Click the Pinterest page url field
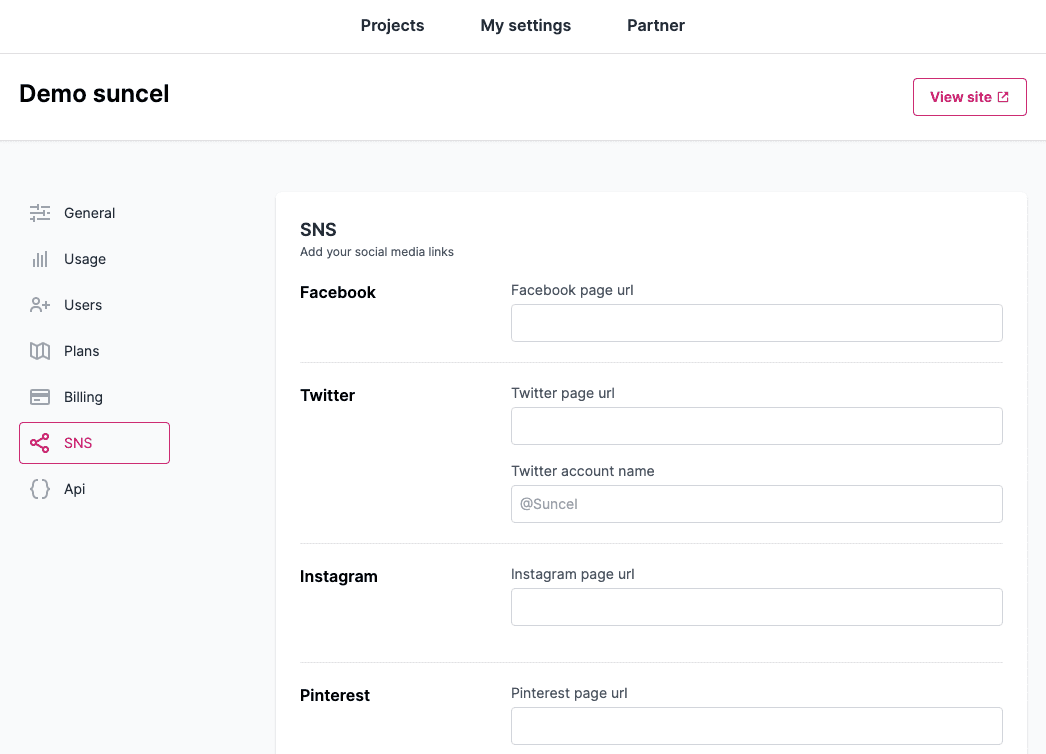This screenshot has height=754, width=1046. 756,725
